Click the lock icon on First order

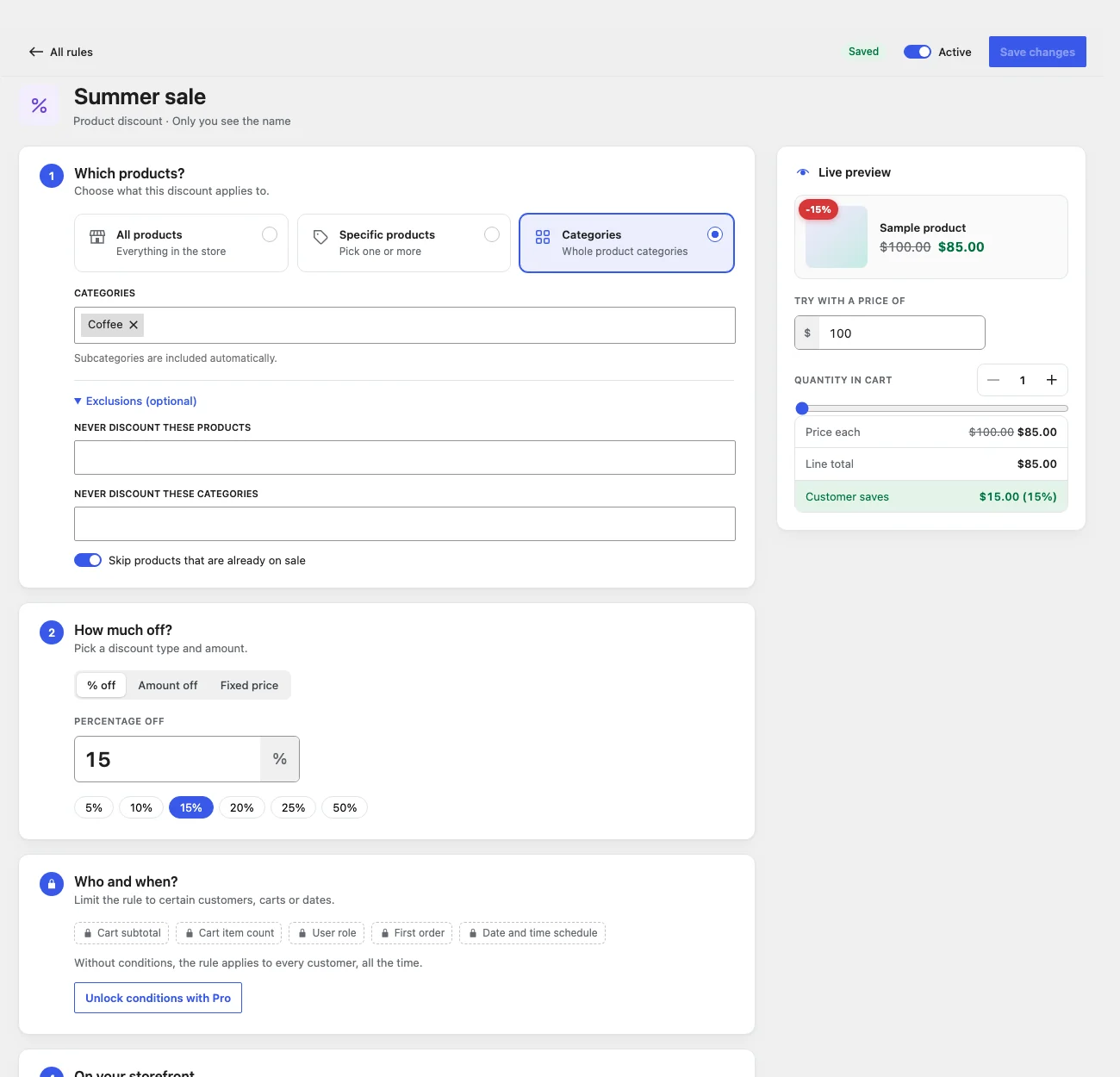(x=385, y=933)
